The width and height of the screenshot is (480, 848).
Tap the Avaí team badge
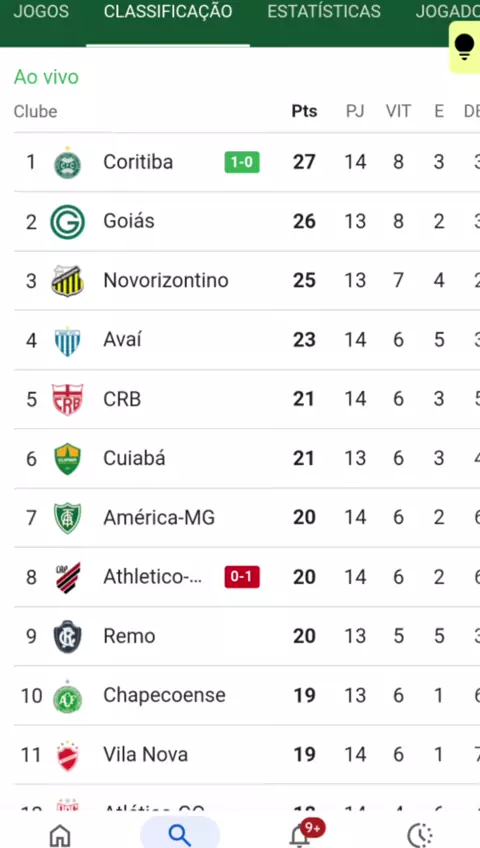pos(68,341)
